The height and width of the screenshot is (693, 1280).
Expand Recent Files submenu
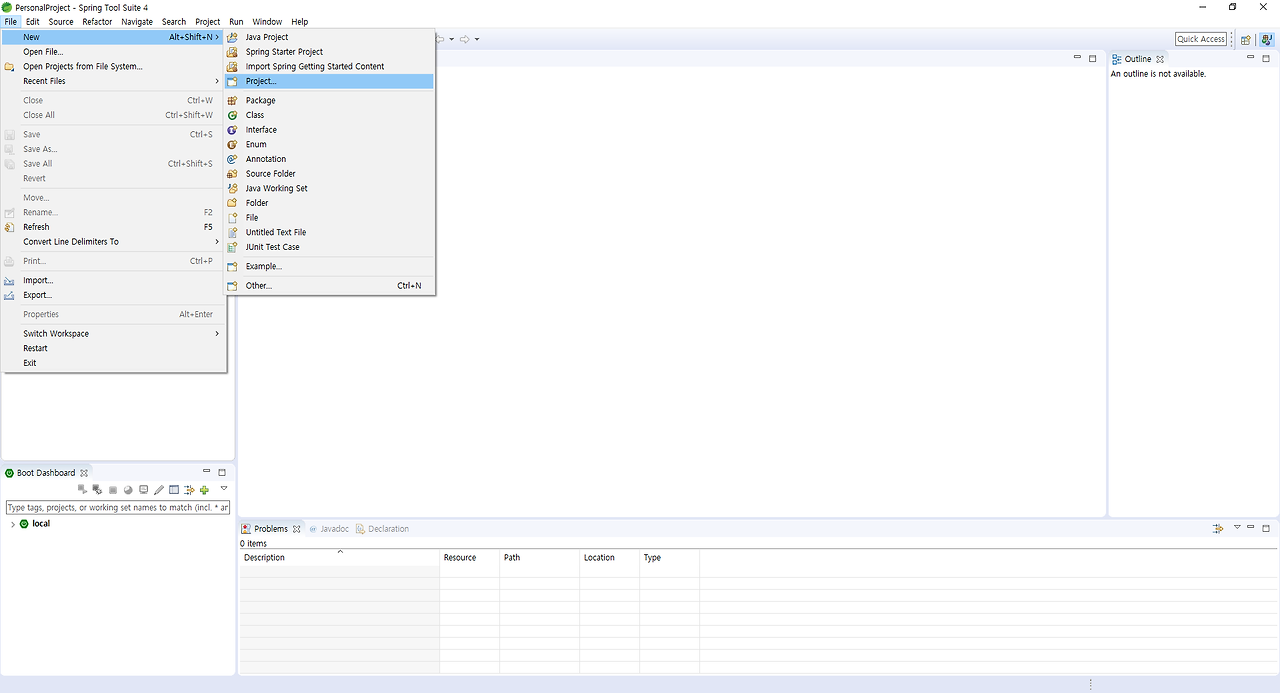coord(114,81)
